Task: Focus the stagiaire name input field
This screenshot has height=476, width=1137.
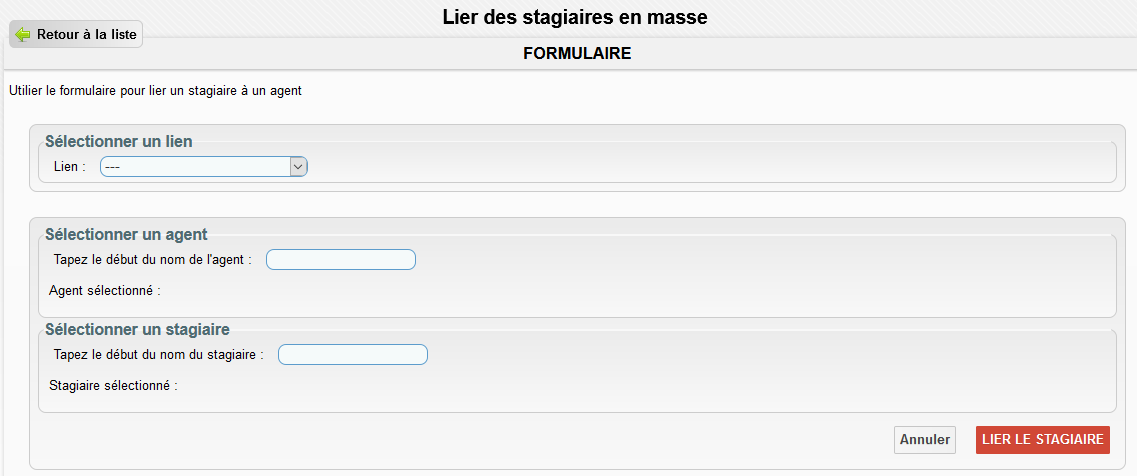Action: [x=352, y=355]
